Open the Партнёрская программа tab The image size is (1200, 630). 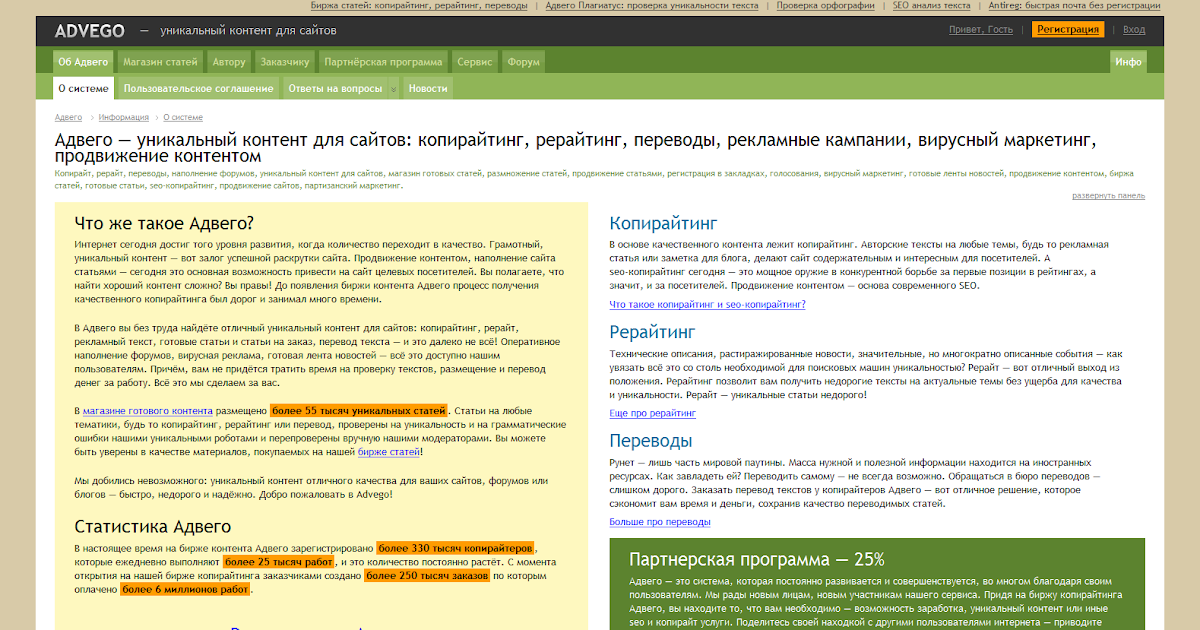click(x=384, y=62)
